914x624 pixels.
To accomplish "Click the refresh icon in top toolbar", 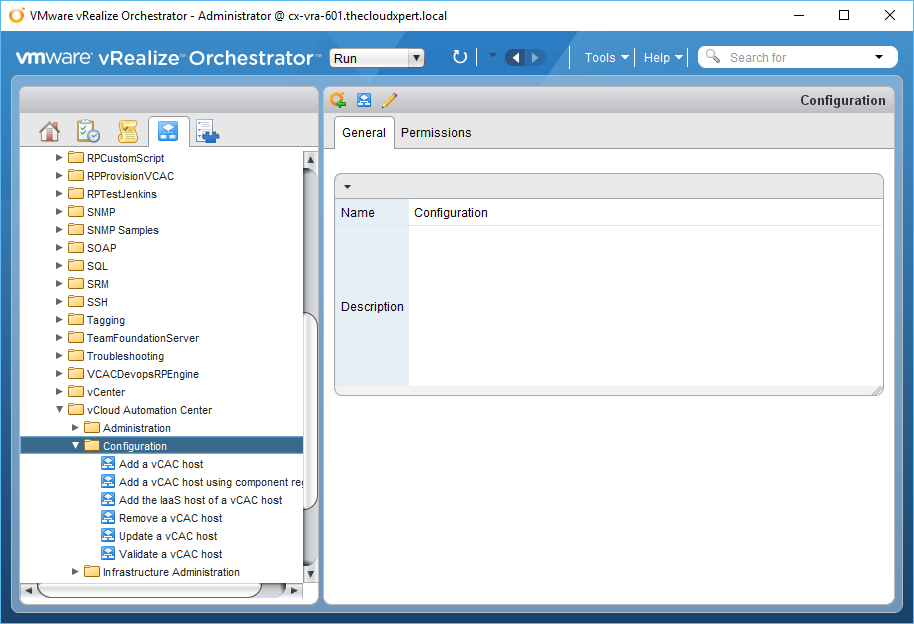I will [460, 57].
